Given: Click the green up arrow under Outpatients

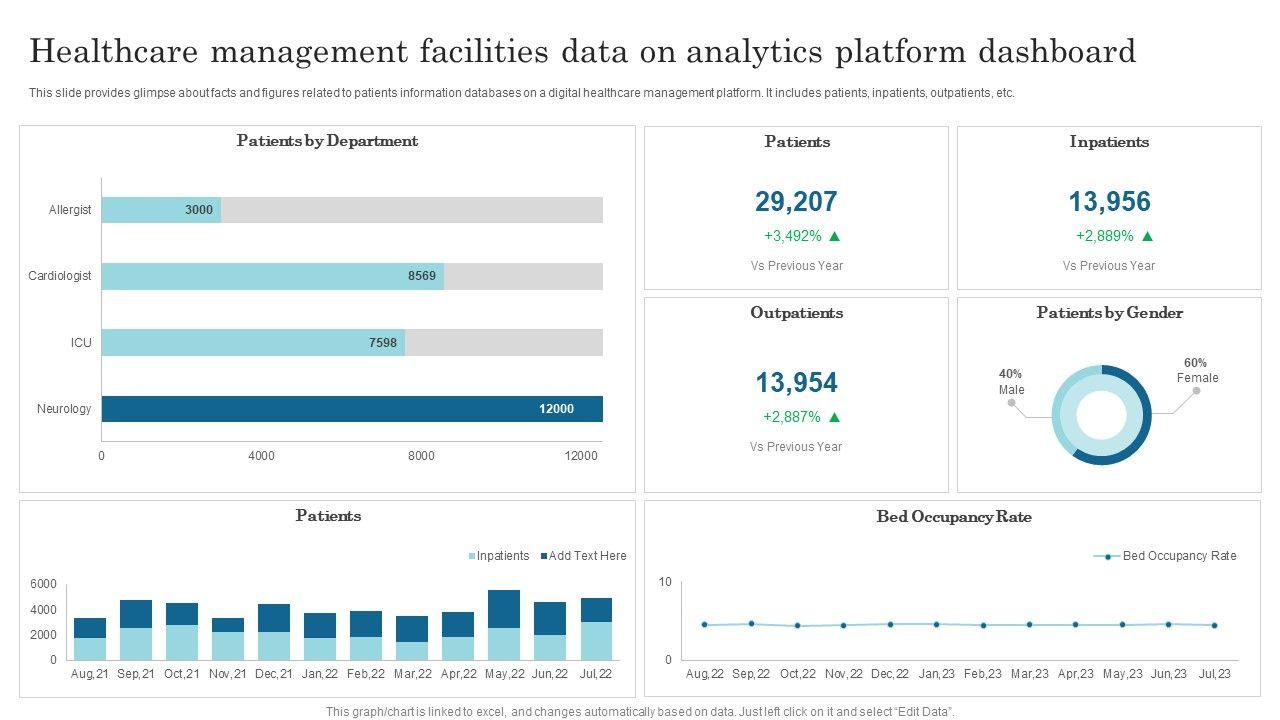Looking at the screenshot, I should (835, 418).
